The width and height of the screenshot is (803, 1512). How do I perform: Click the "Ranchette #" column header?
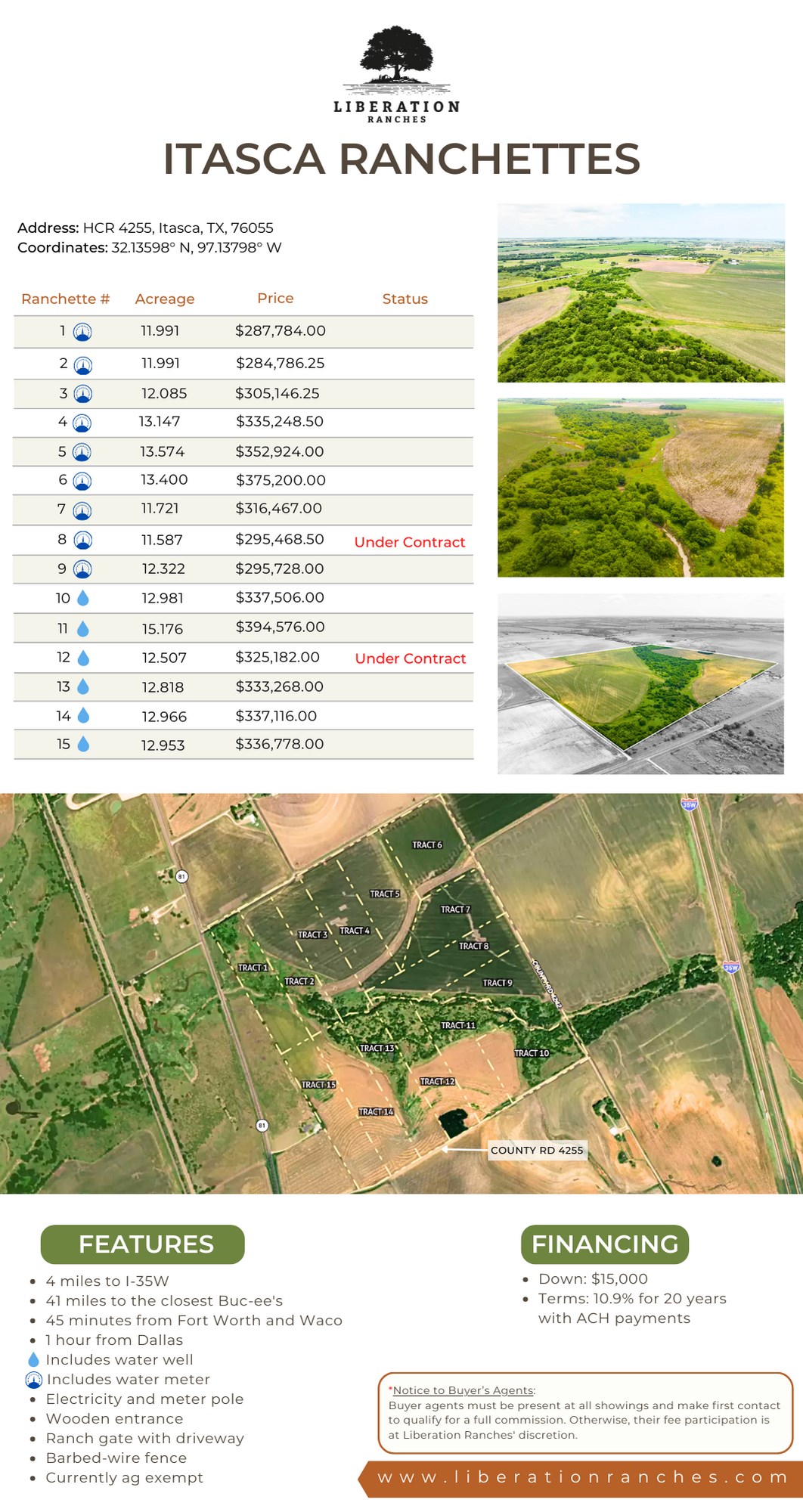[x=66, y=299]
